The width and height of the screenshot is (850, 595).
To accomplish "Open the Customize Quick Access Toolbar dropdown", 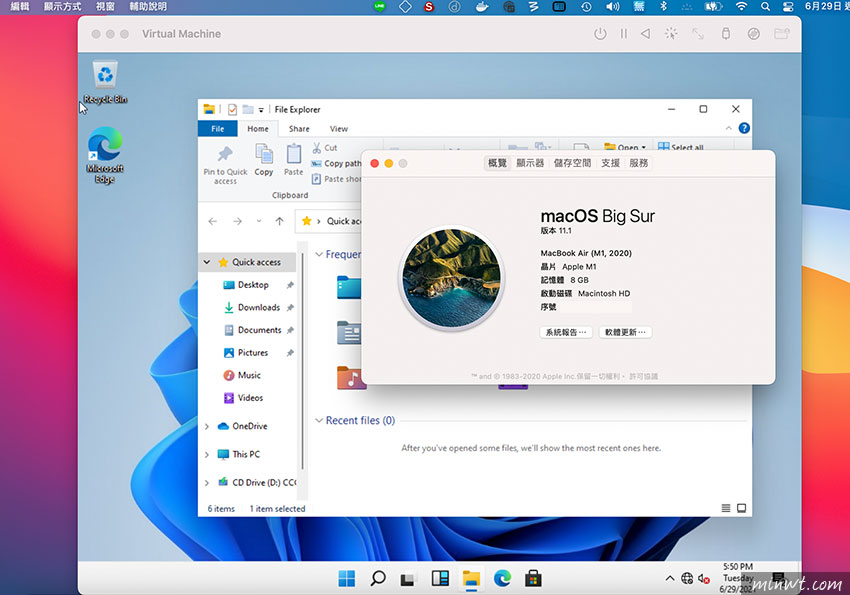I will (x=261, y=110).
